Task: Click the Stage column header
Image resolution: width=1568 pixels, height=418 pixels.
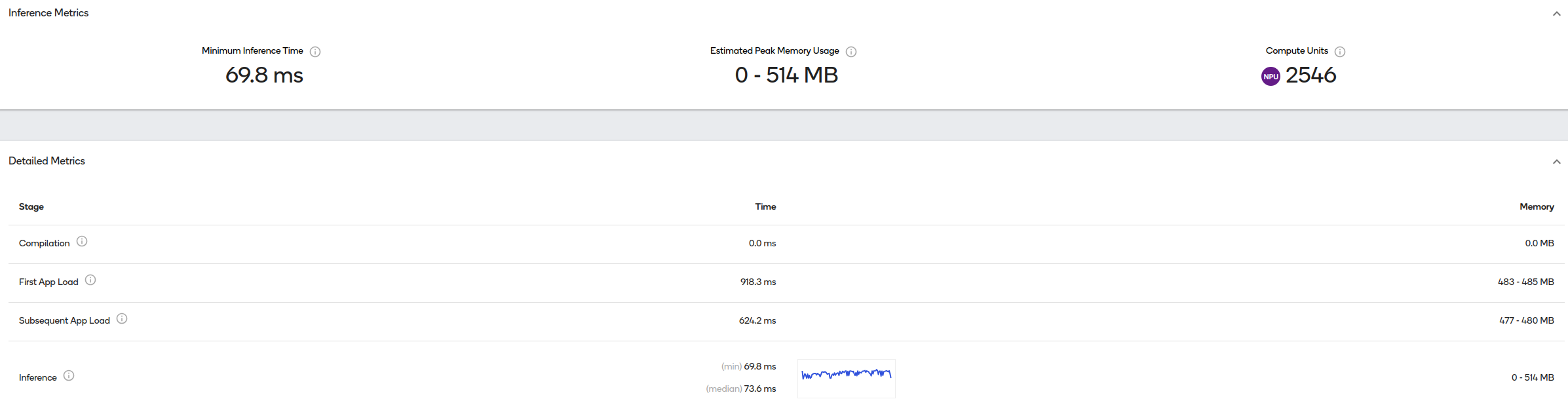Action: tap(31, 206)
